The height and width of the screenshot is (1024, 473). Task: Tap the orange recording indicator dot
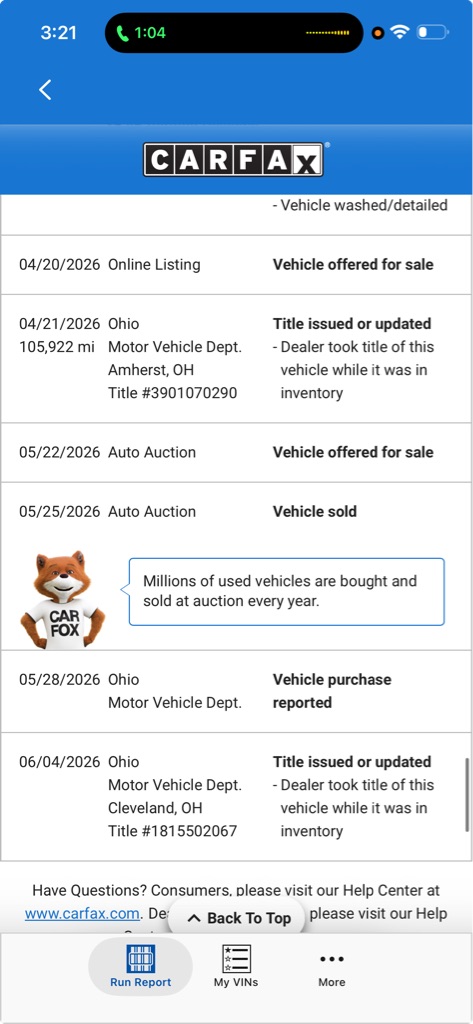coord(378,33)
